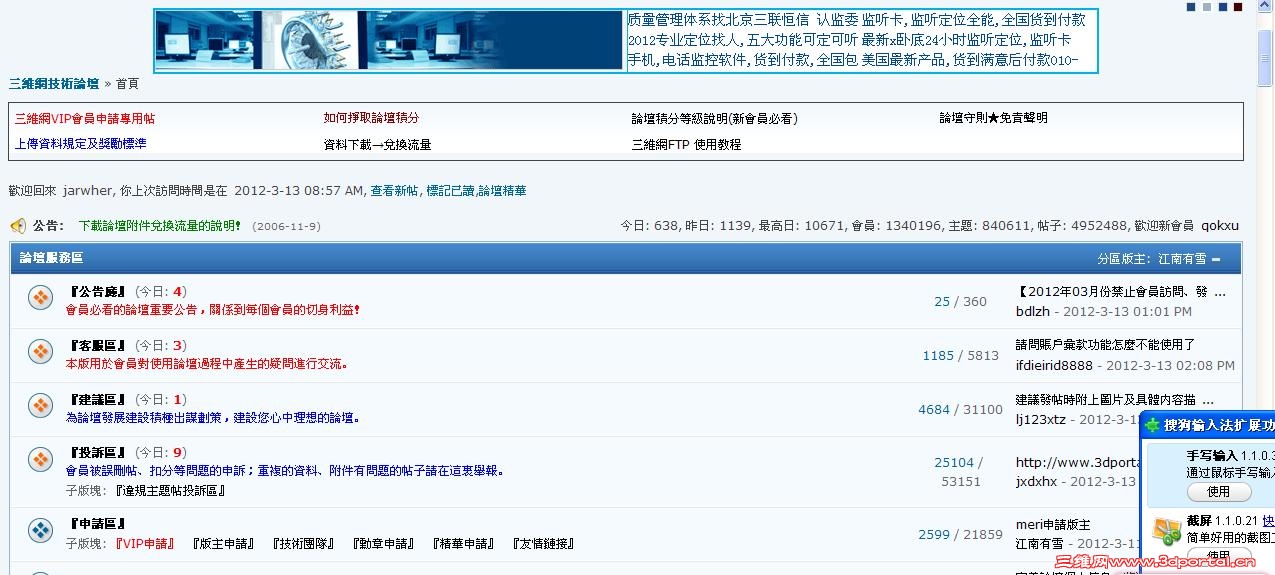Click topic count 25104 in 投訴區 row

click(x=954, y=462)
